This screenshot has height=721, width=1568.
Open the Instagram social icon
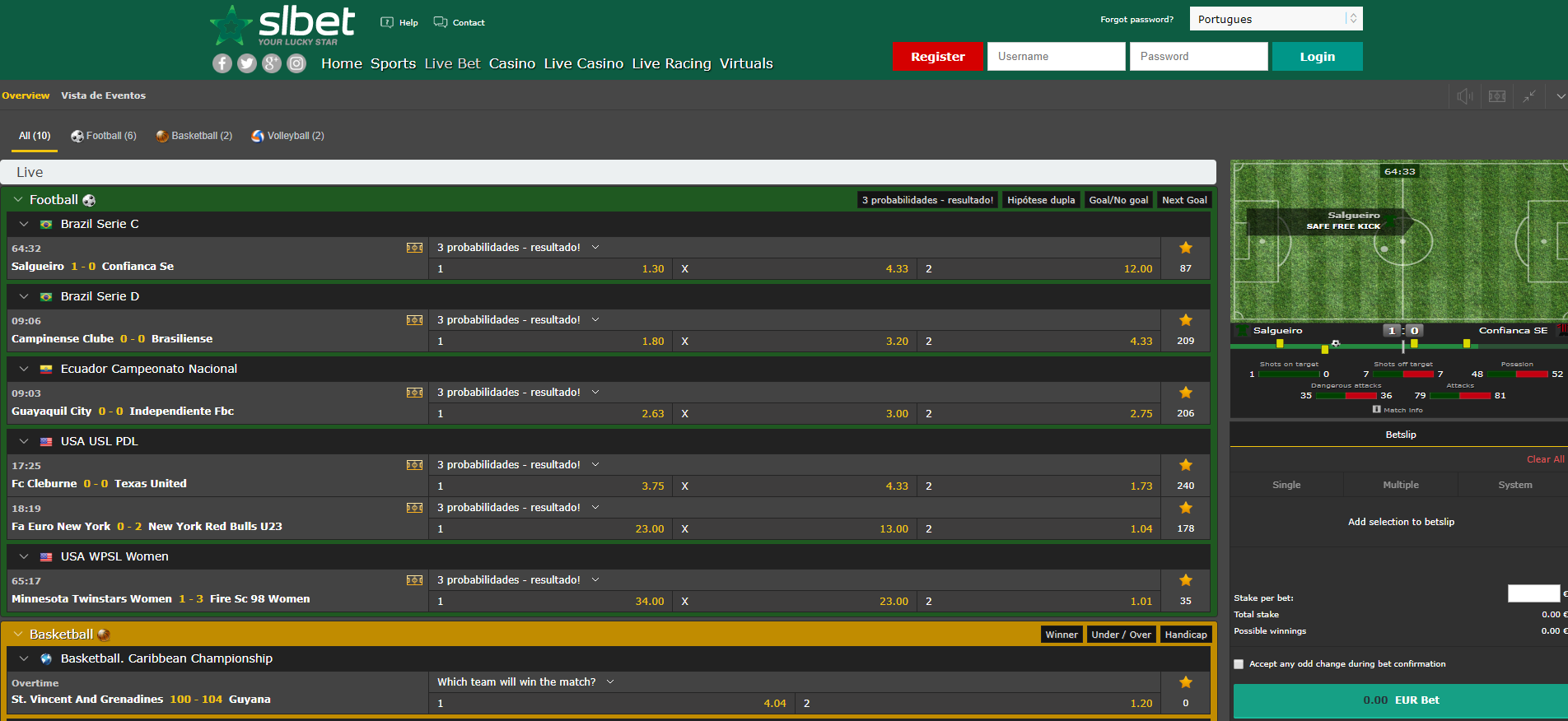pos(296,63)
